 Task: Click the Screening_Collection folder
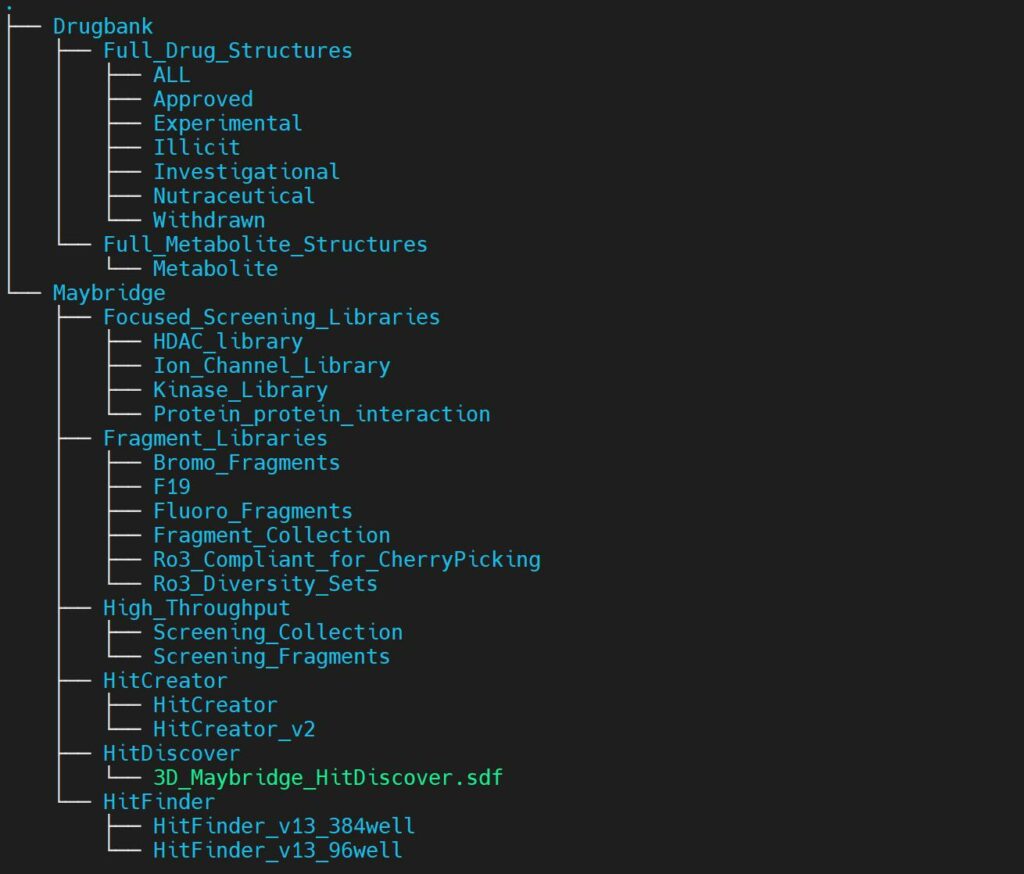coord(277,632)
